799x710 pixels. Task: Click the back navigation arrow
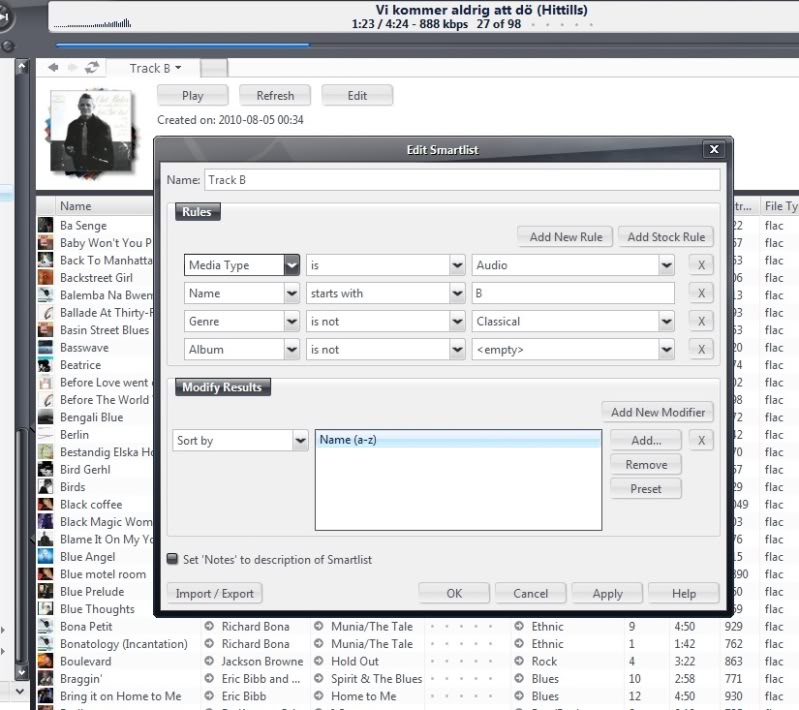[x=53, y=67]
